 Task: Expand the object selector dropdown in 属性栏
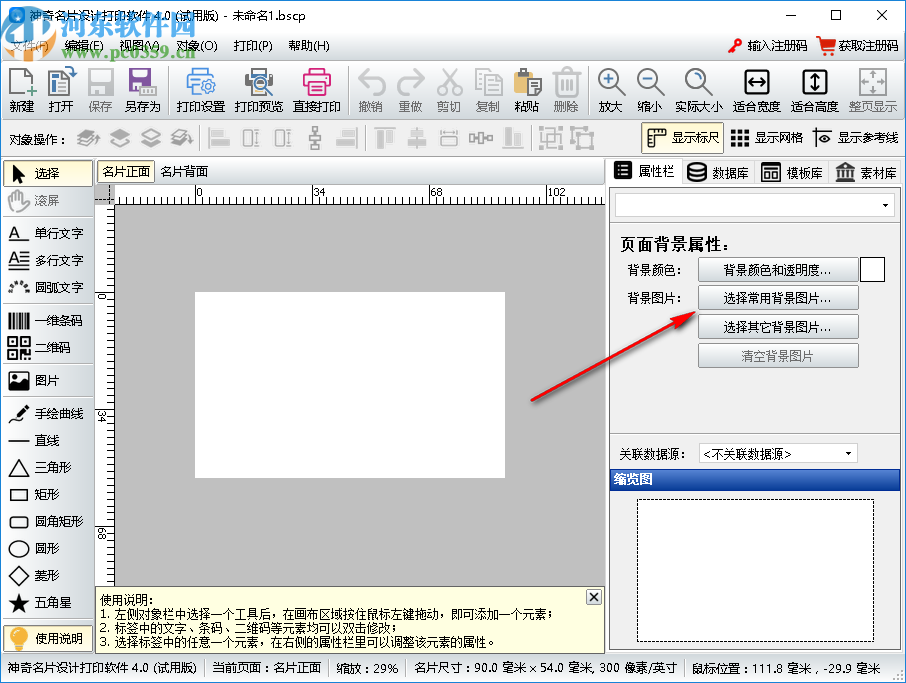point(885,205)
